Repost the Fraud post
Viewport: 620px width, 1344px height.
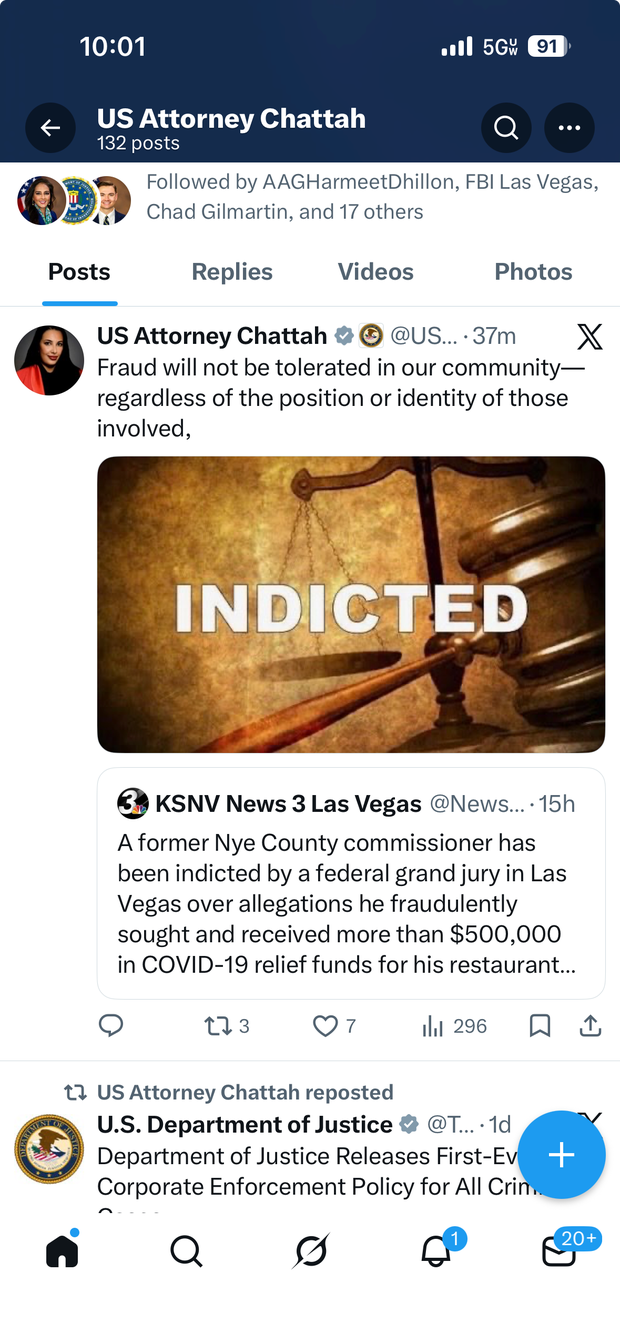217,1025
